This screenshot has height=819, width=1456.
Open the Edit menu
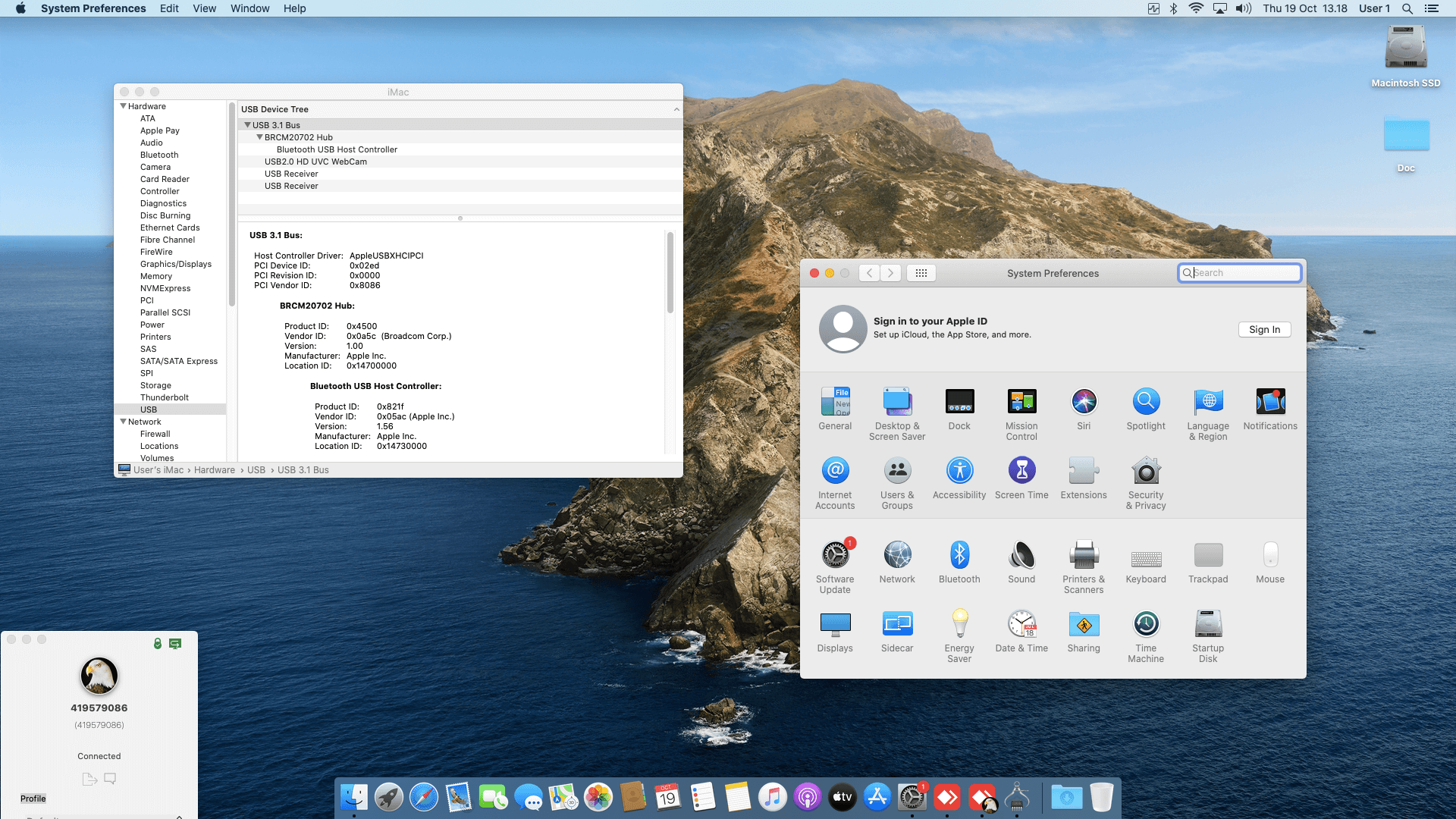[169, 8]
